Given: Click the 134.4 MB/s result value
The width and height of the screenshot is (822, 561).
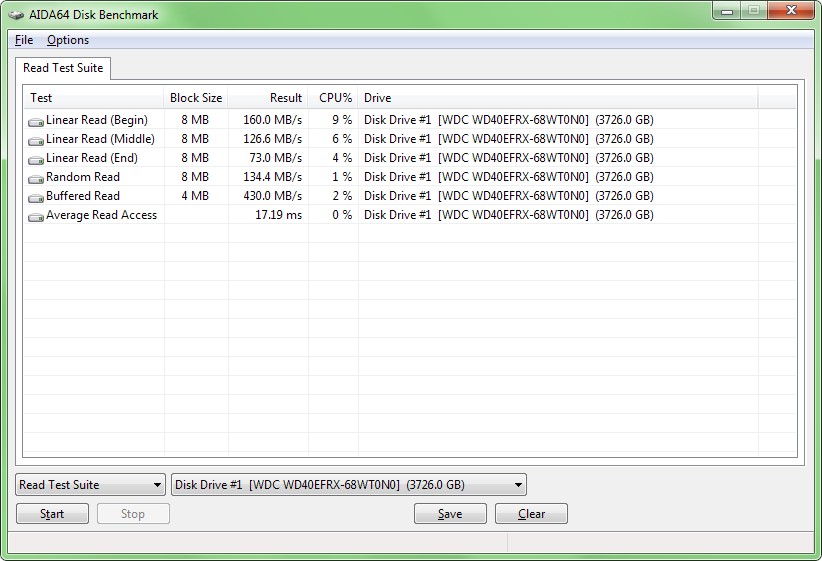Looking at the screenshot, I should [273, 177].
